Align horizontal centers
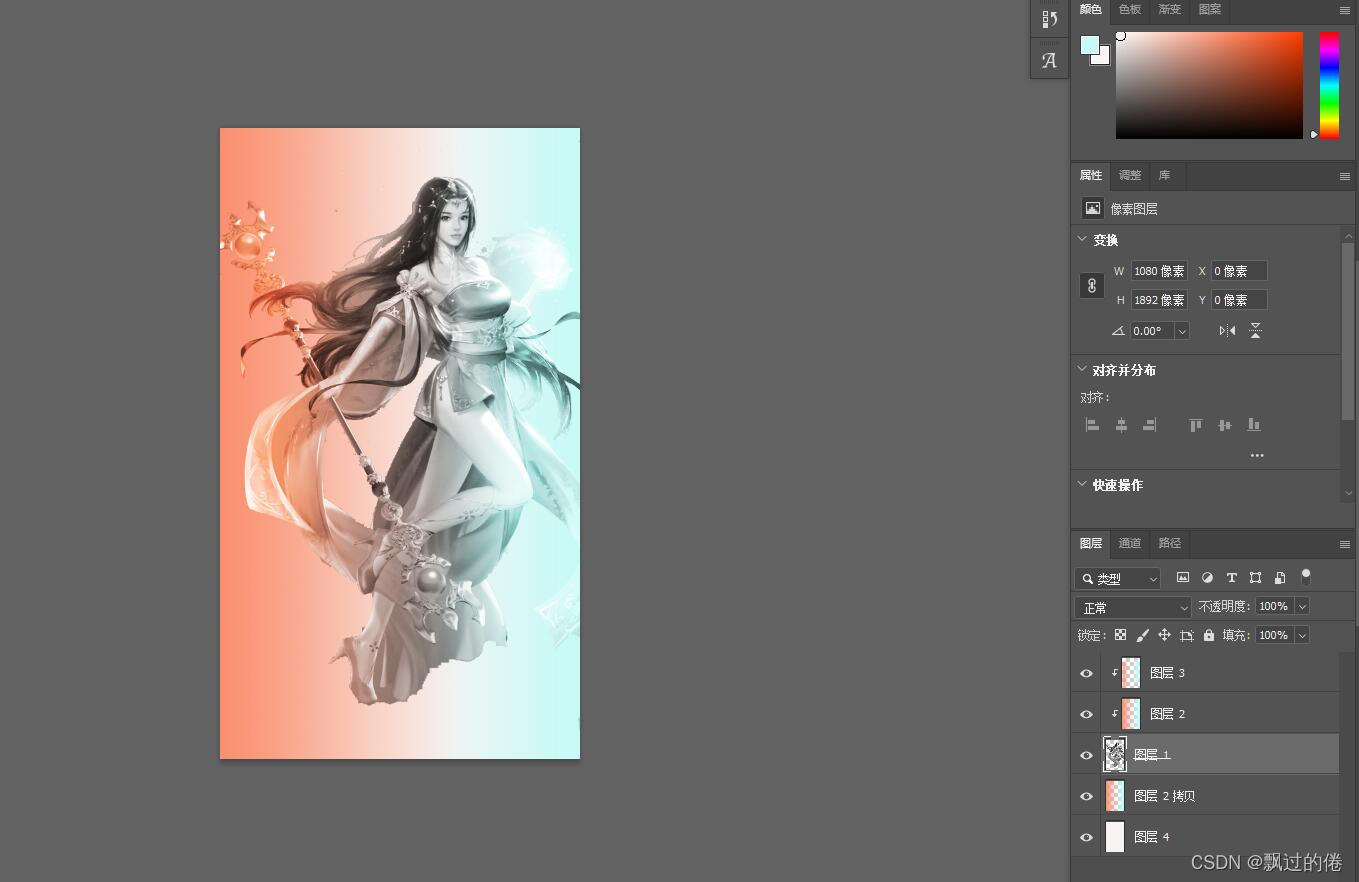The height and width of the screenshot is (882, 1359). 1121,425
